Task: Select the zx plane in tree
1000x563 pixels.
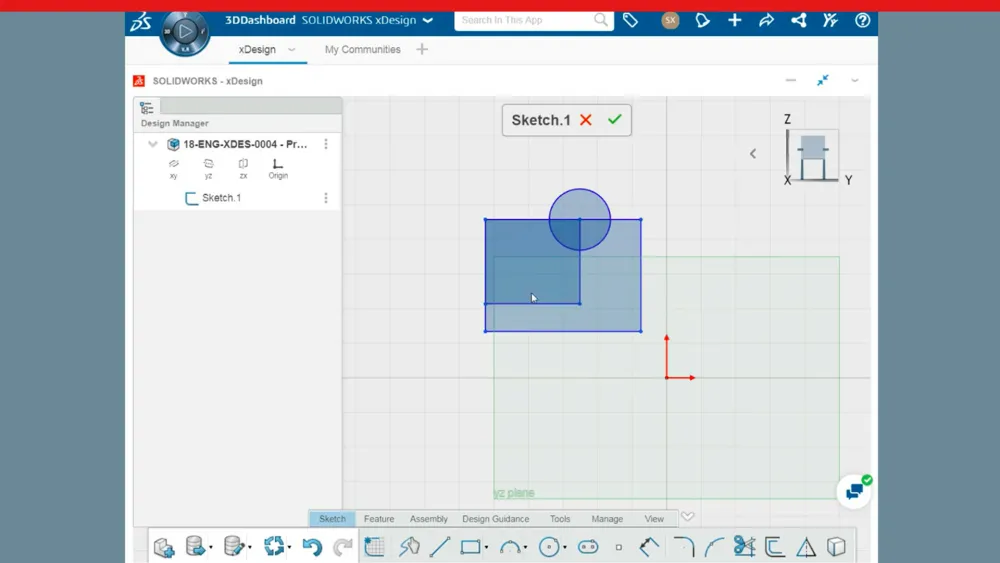Action: [243, 169]
